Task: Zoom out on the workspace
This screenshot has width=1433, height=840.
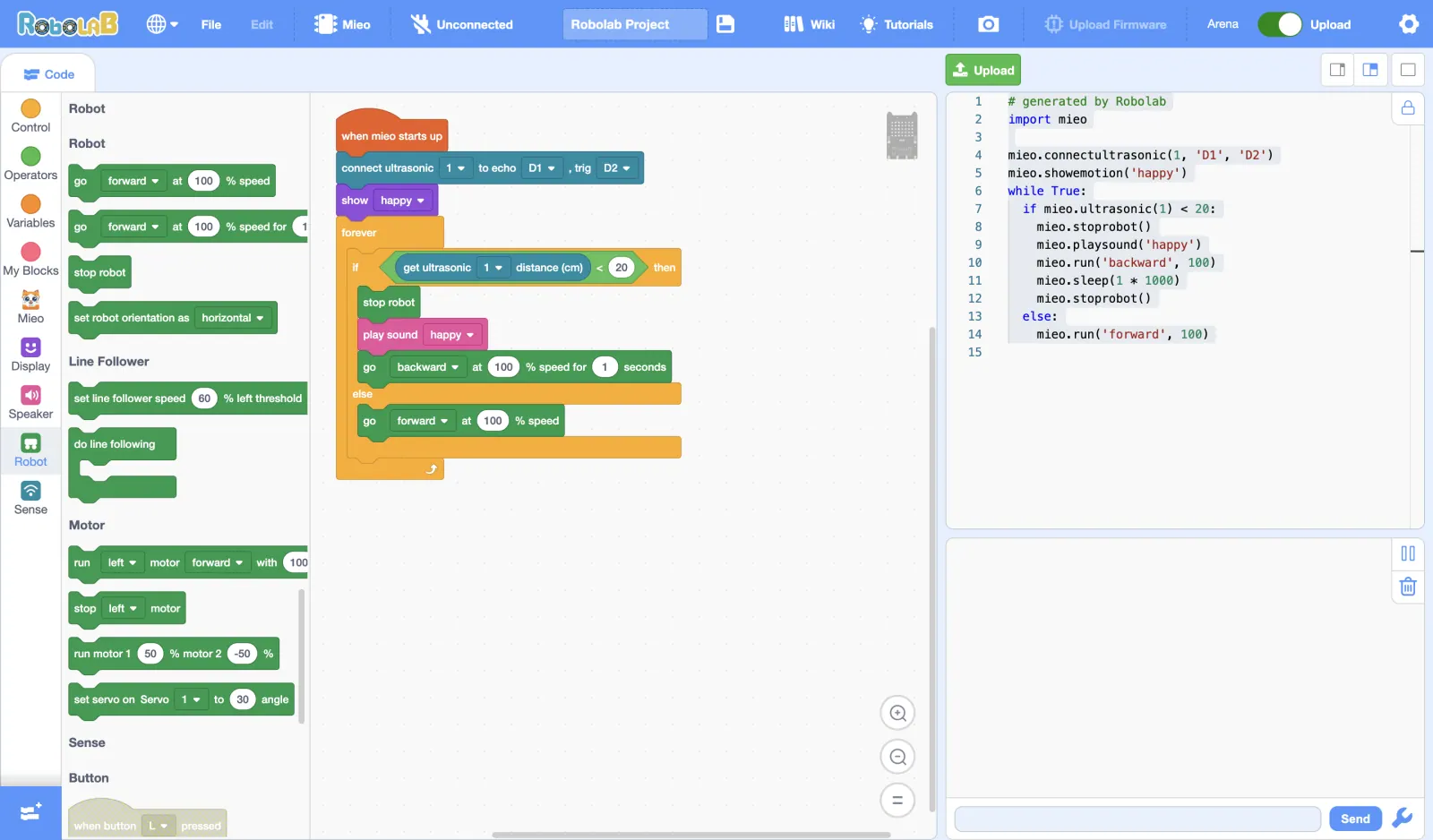Action: click(x=897, y=757)
